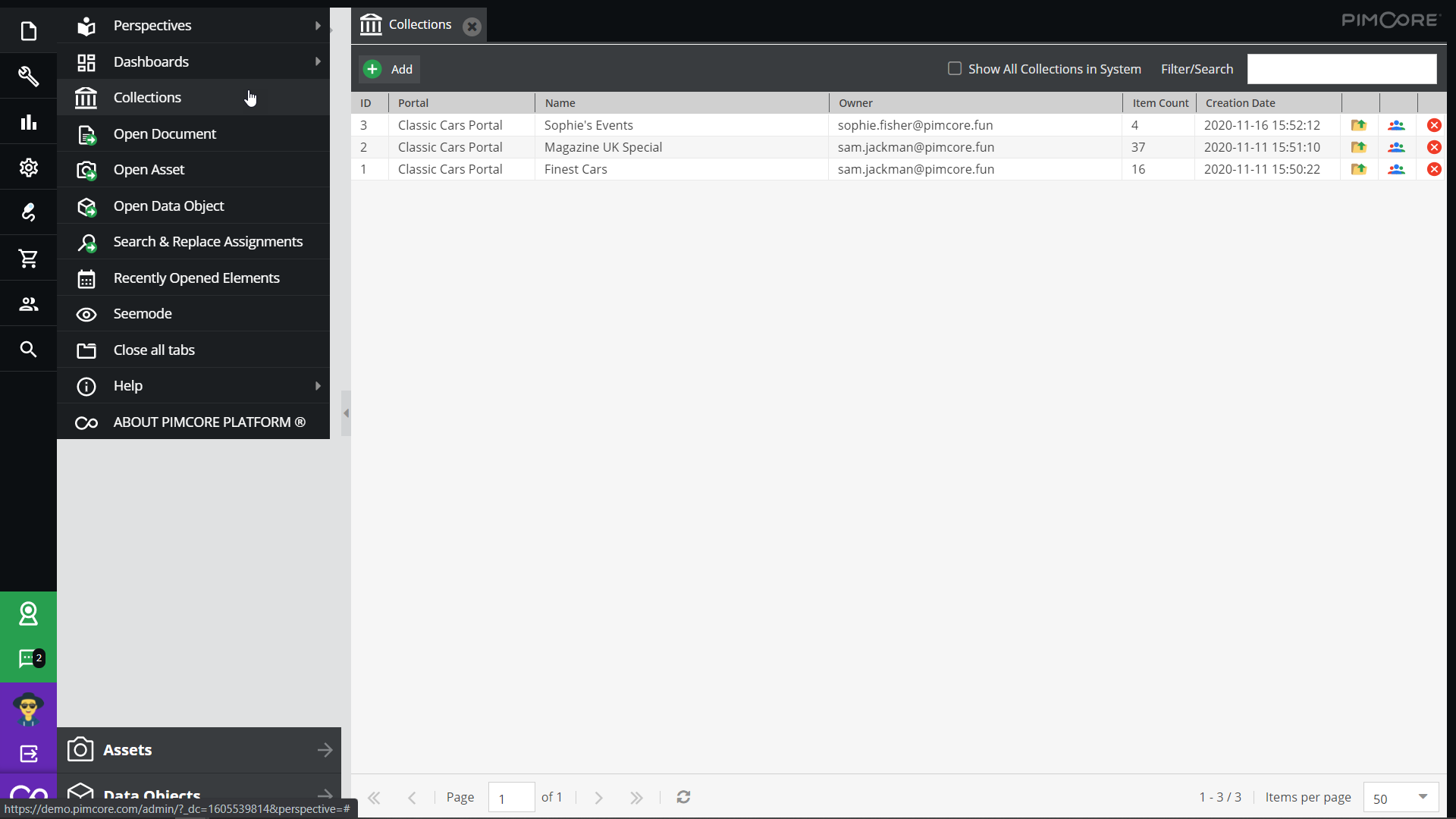Go to previous page of results

point(412,798)
